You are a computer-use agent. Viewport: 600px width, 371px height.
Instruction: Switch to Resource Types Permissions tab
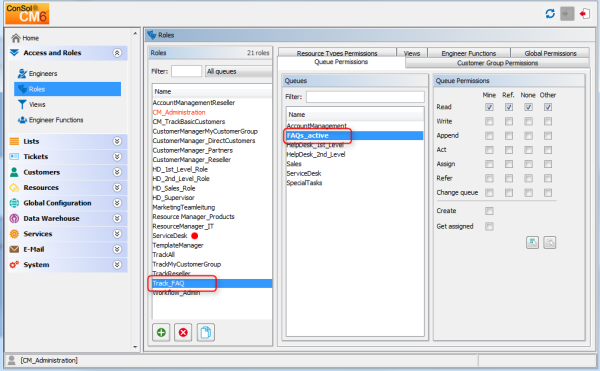tap(337, 53)
